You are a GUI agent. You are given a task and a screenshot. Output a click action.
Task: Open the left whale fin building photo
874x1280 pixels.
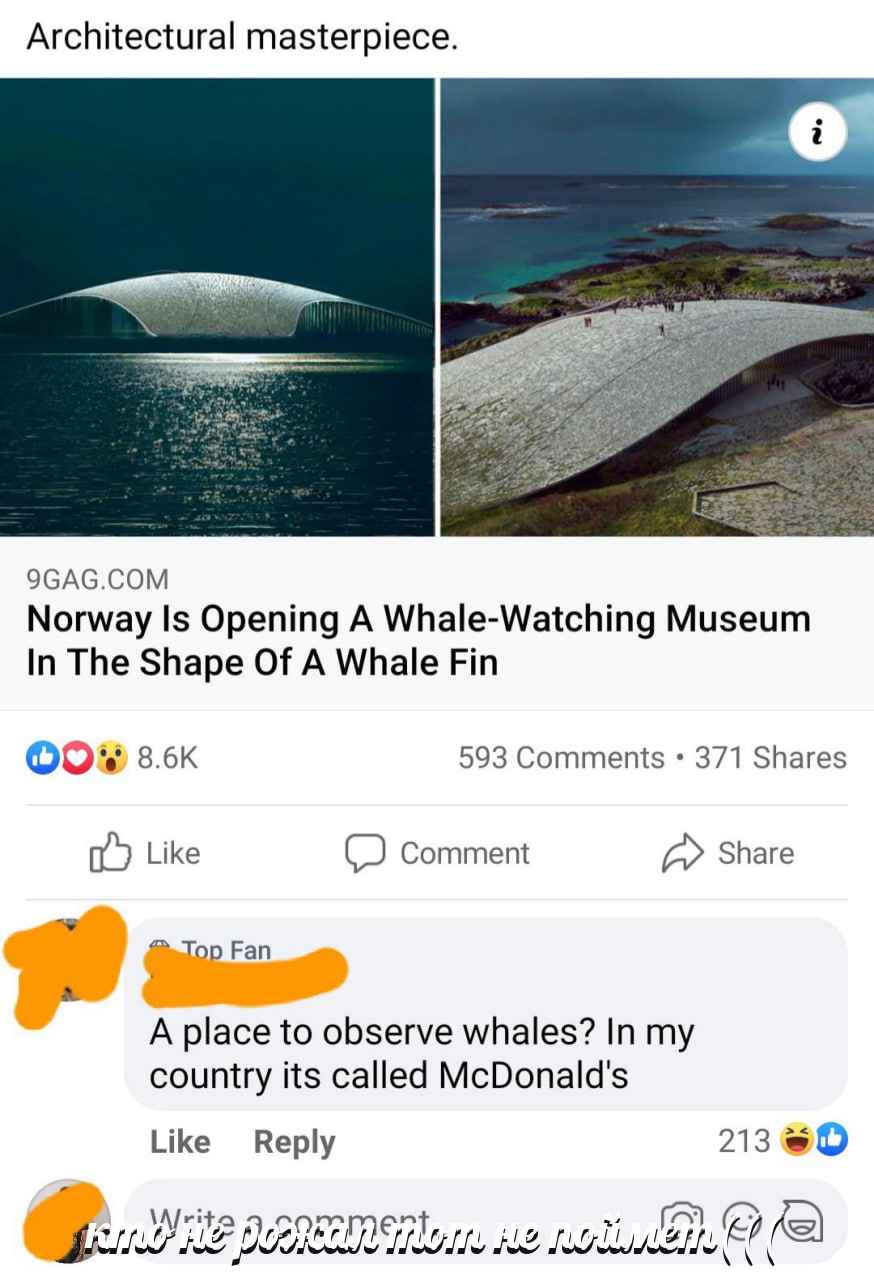coord(217,307)
